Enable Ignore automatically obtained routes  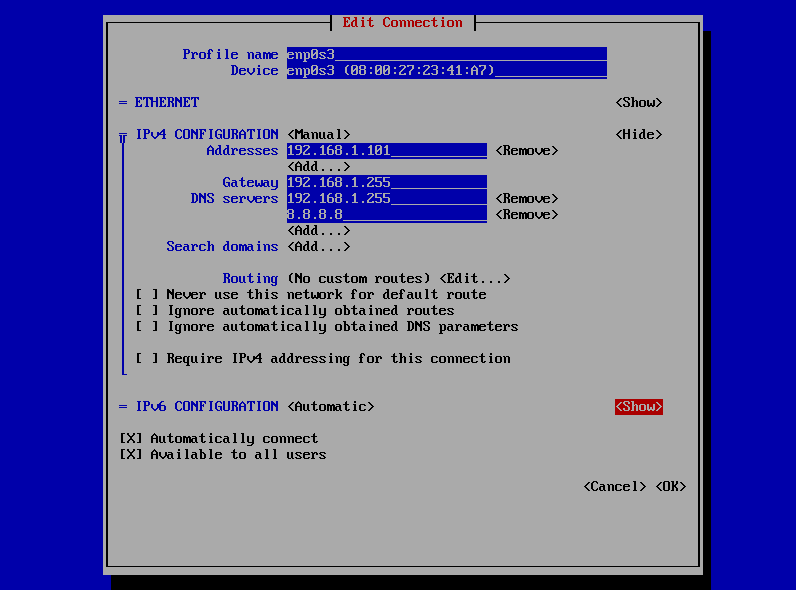point(147,310)
